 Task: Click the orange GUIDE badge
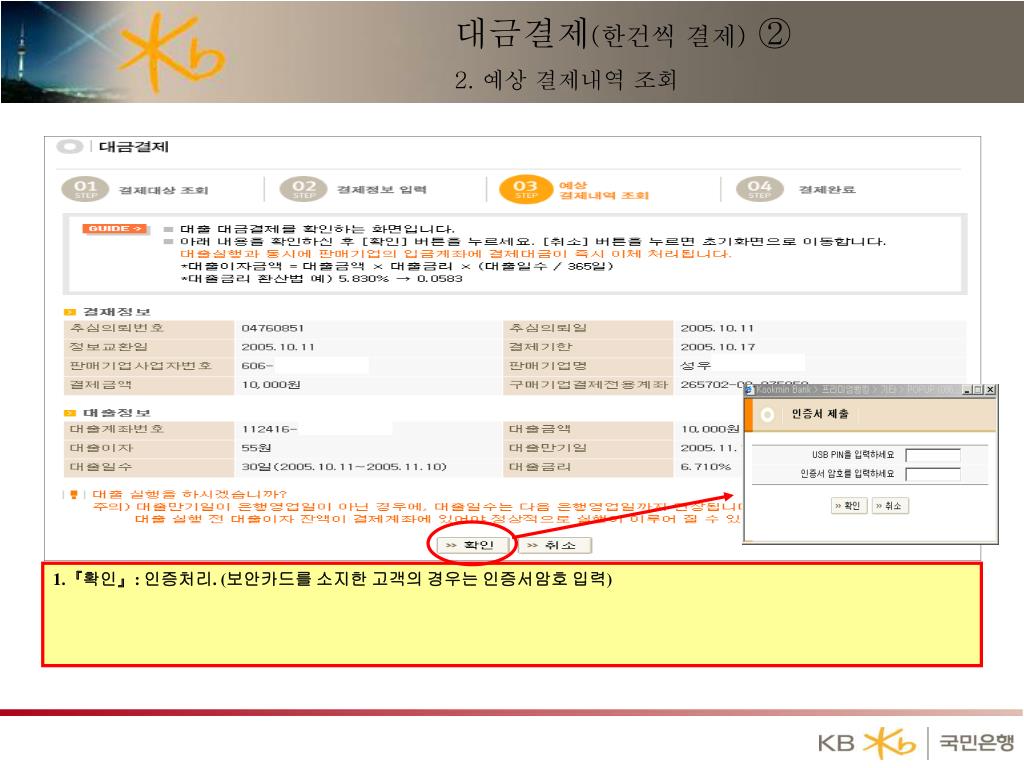point(115,229)
